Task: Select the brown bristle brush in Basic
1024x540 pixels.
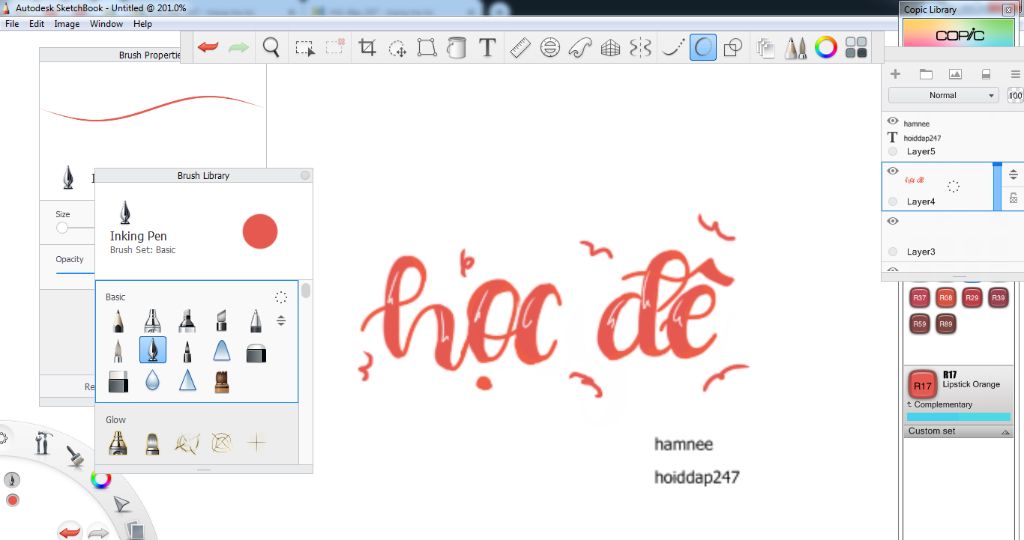Action: (x=222, y=381)
